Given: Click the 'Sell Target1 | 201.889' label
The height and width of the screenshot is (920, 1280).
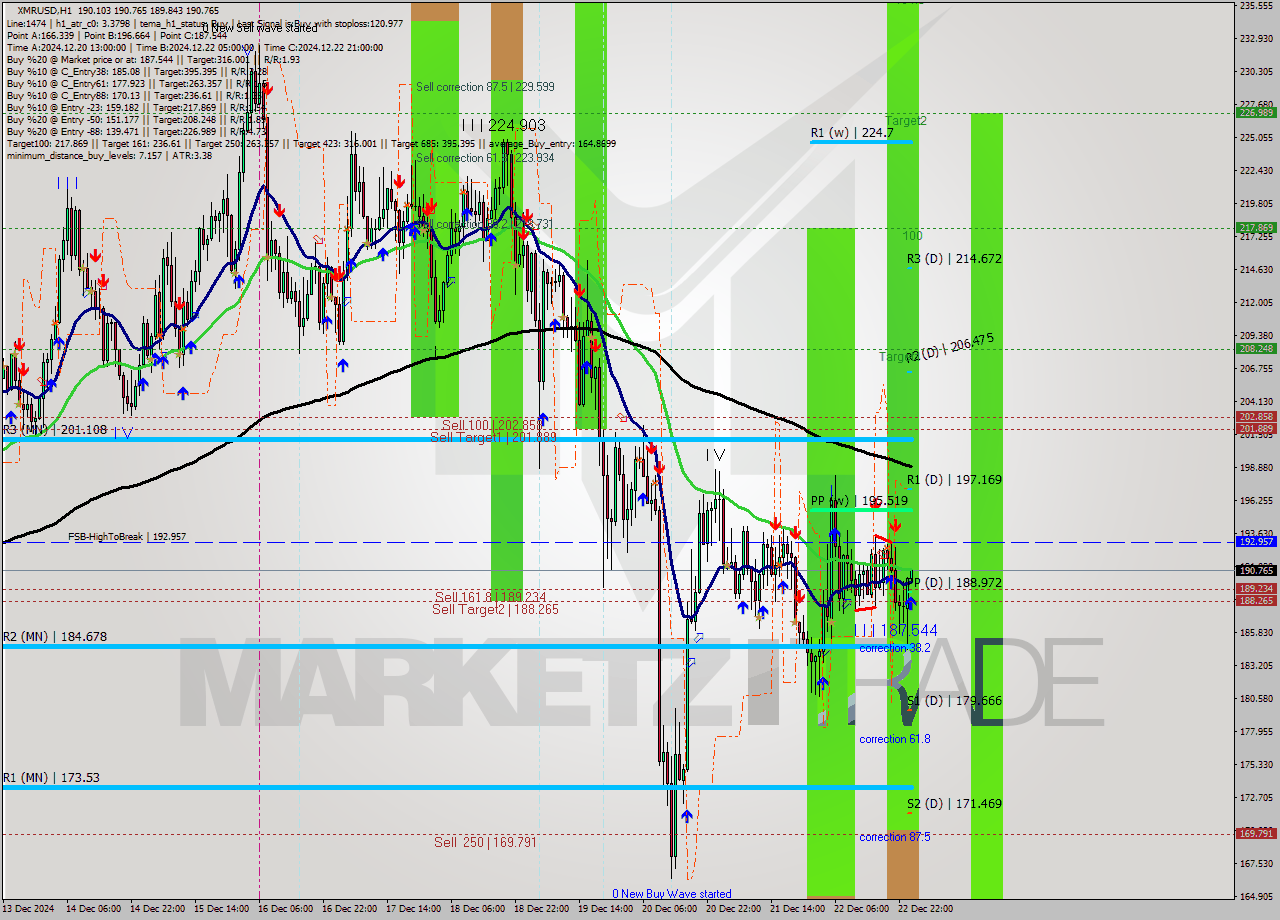Looking at the screenshot, I should point(493,437).
